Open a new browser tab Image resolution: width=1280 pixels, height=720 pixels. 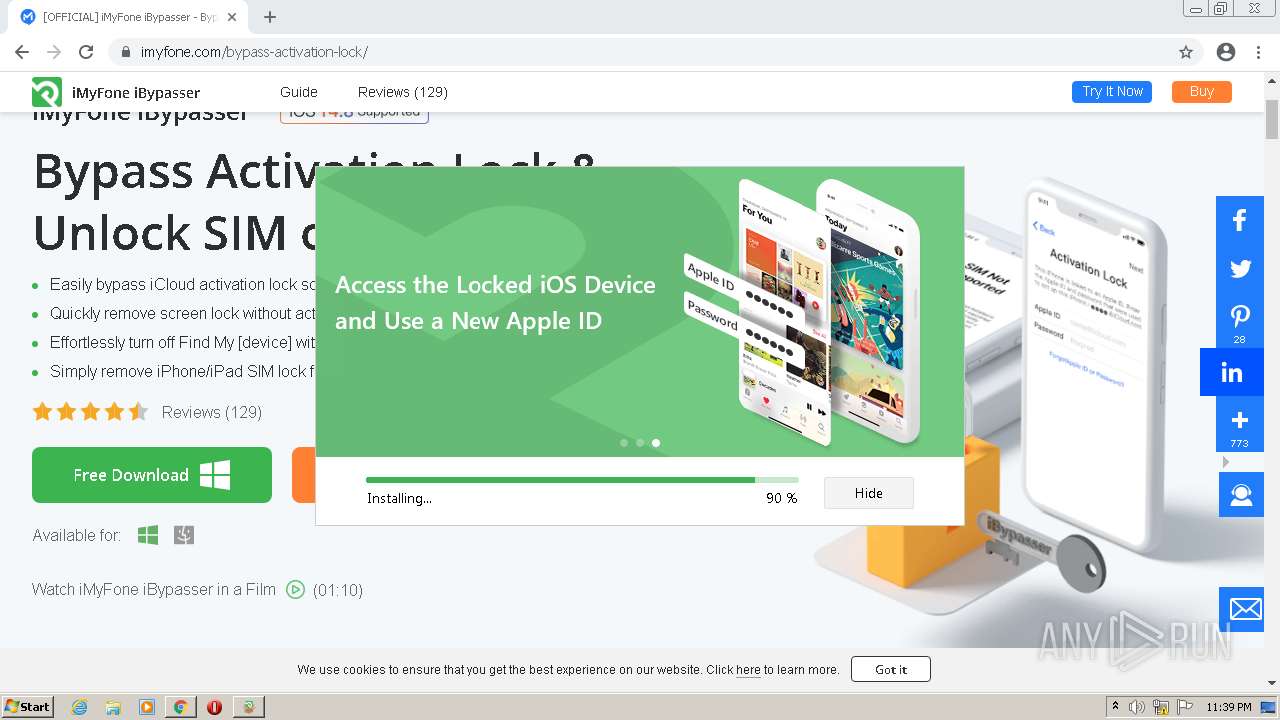point(270,17)
